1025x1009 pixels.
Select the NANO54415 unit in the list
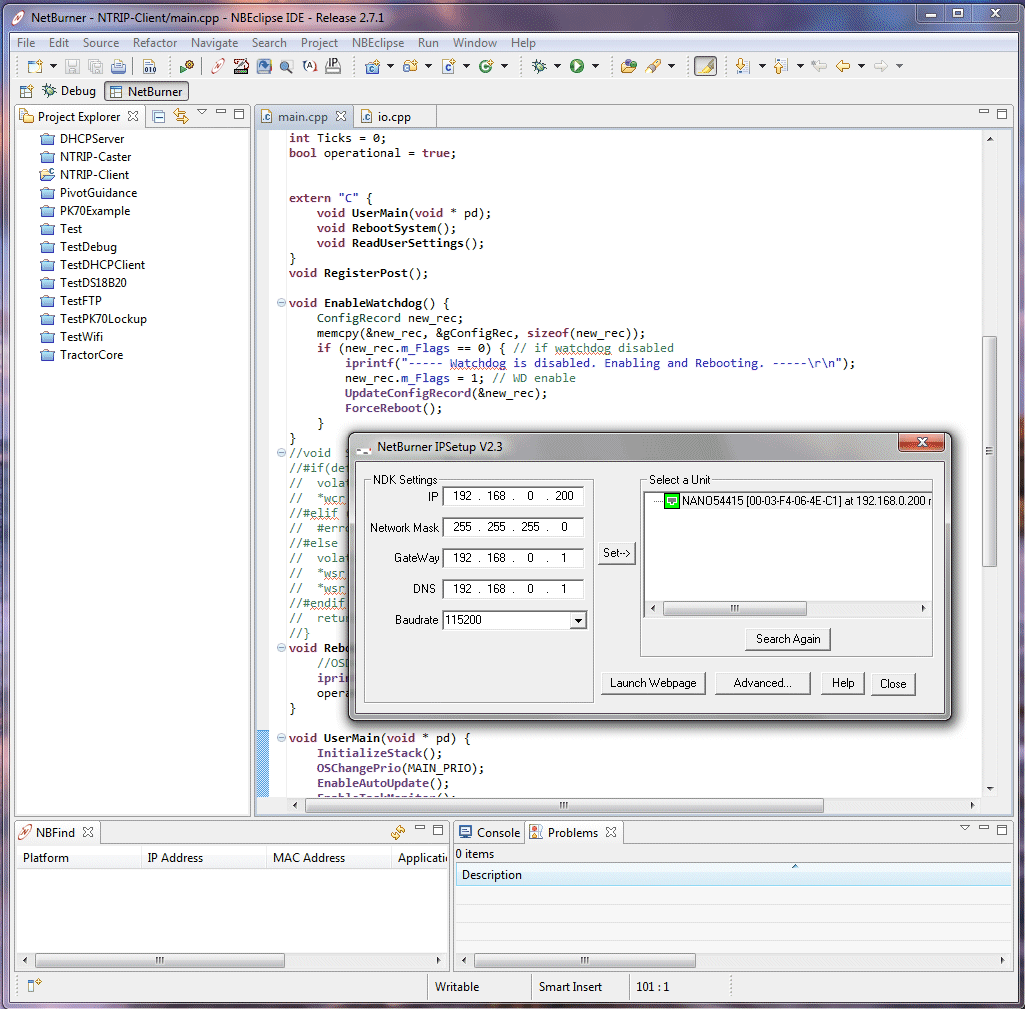[798, 501]
